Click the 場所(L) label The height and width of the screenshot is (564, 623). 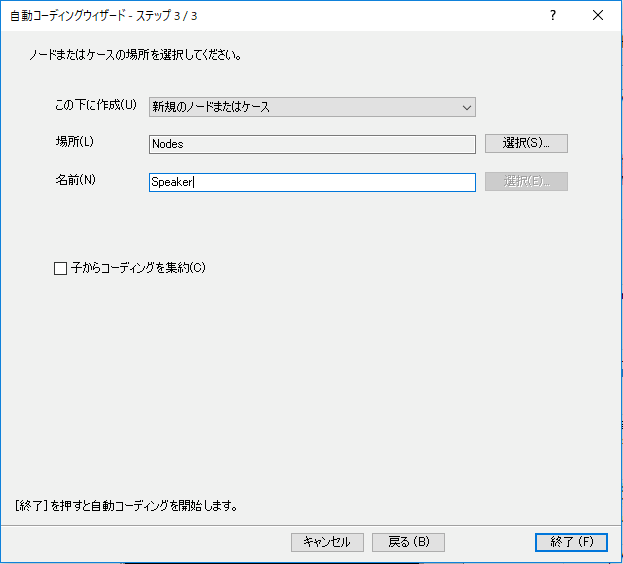pyautogui.click(x=74, y=141)
